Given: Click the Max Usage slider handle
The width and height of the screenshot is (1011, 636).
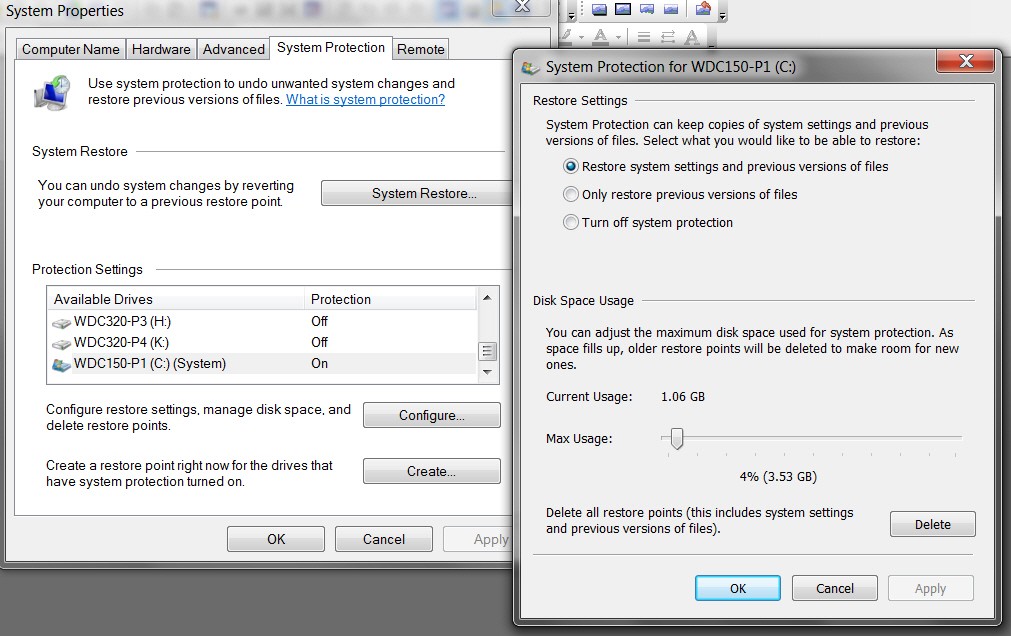Looking at the screenshot, I should 676,439.
